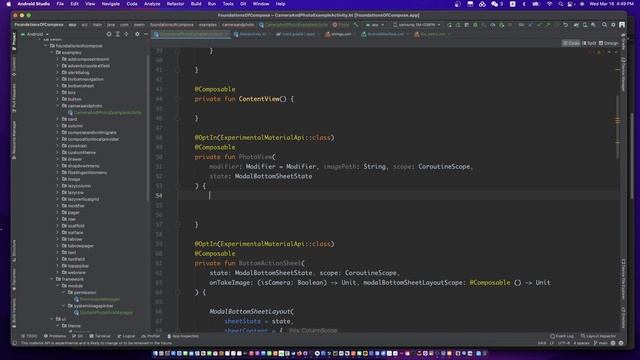
Task: Open the Build menu
Action: (x=196, y=4)
